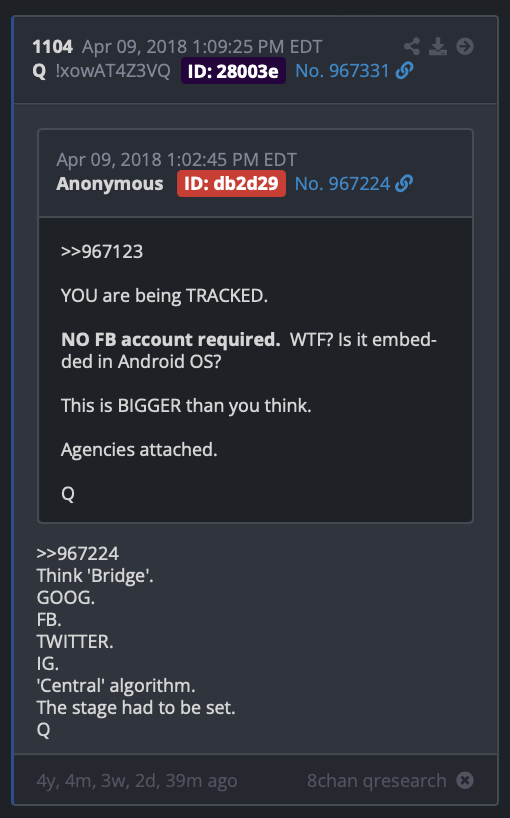Select the purple ID: 28003e badge

[x=233, y=71]
